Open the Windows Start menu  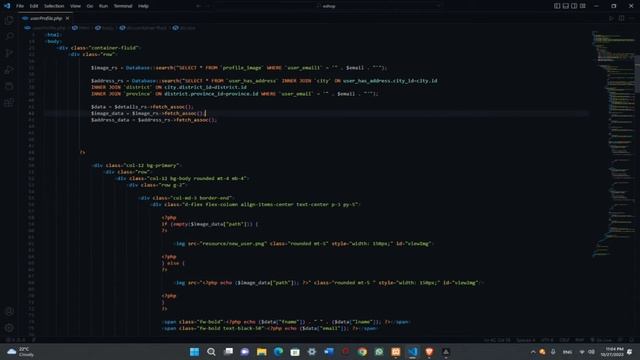coord(195,352)
